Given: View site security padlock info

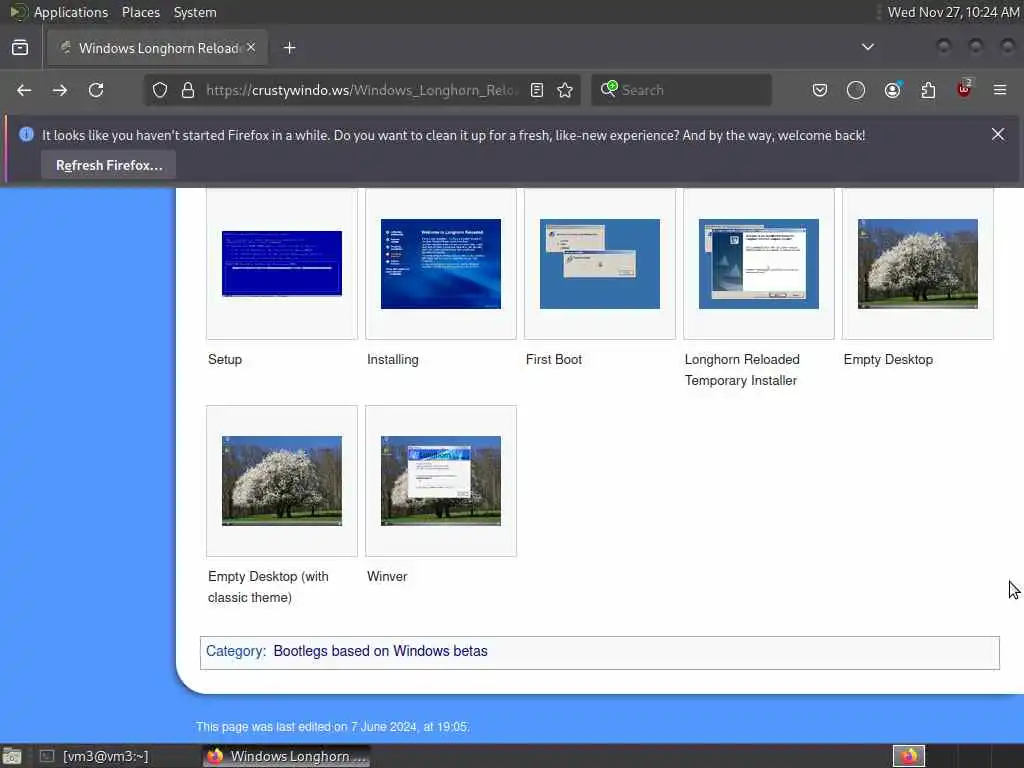Looking at the screenshot, I should coord(188,90).
